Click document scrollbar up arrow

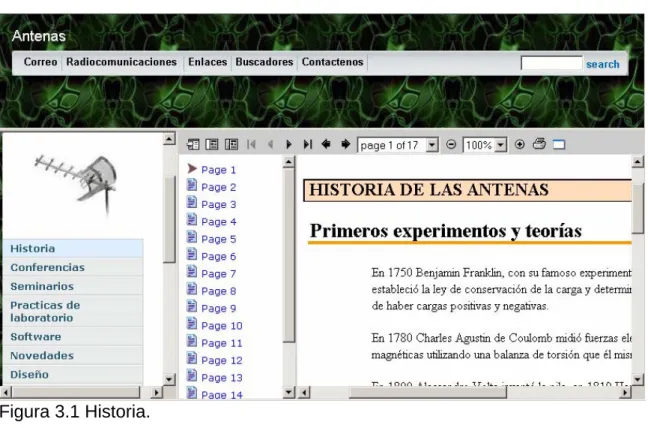tap(638, 162)
